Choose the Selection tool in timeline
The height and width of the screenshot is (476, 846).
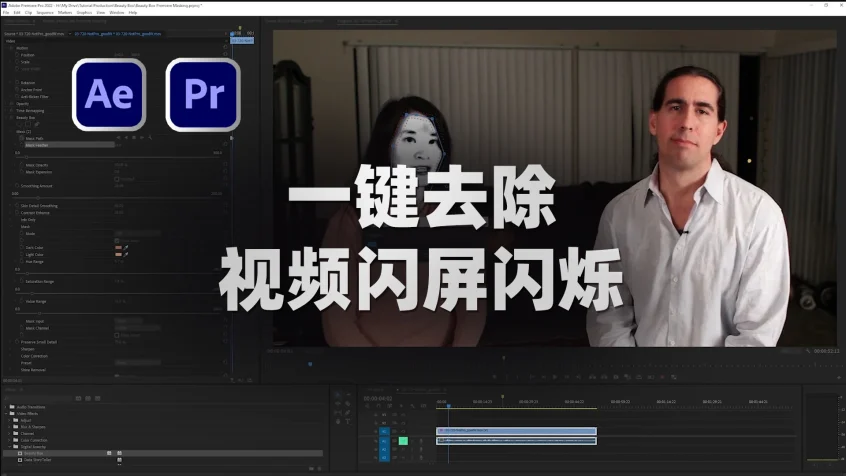pos(338,395)
